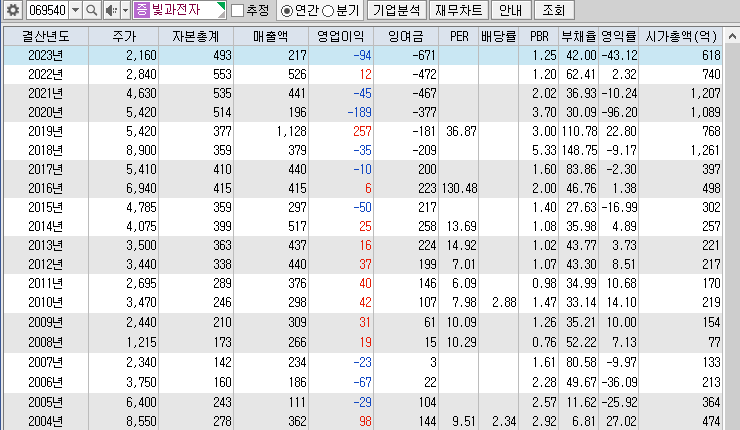The image size is (740, 430).
Task: Click the 안내 button
Action: [x=511, y=10]
